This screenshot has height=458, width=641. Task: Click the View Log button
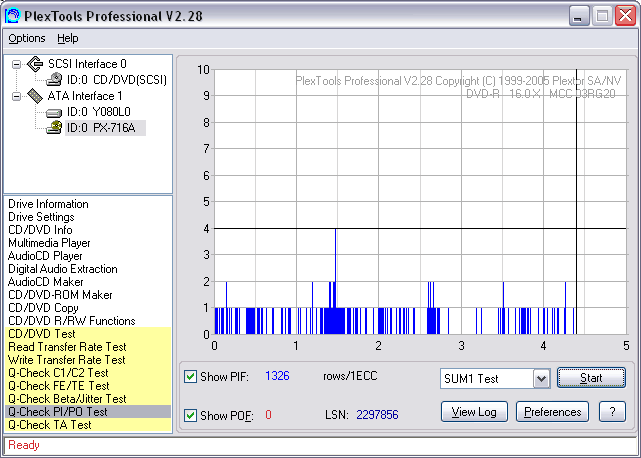(474, 412)
